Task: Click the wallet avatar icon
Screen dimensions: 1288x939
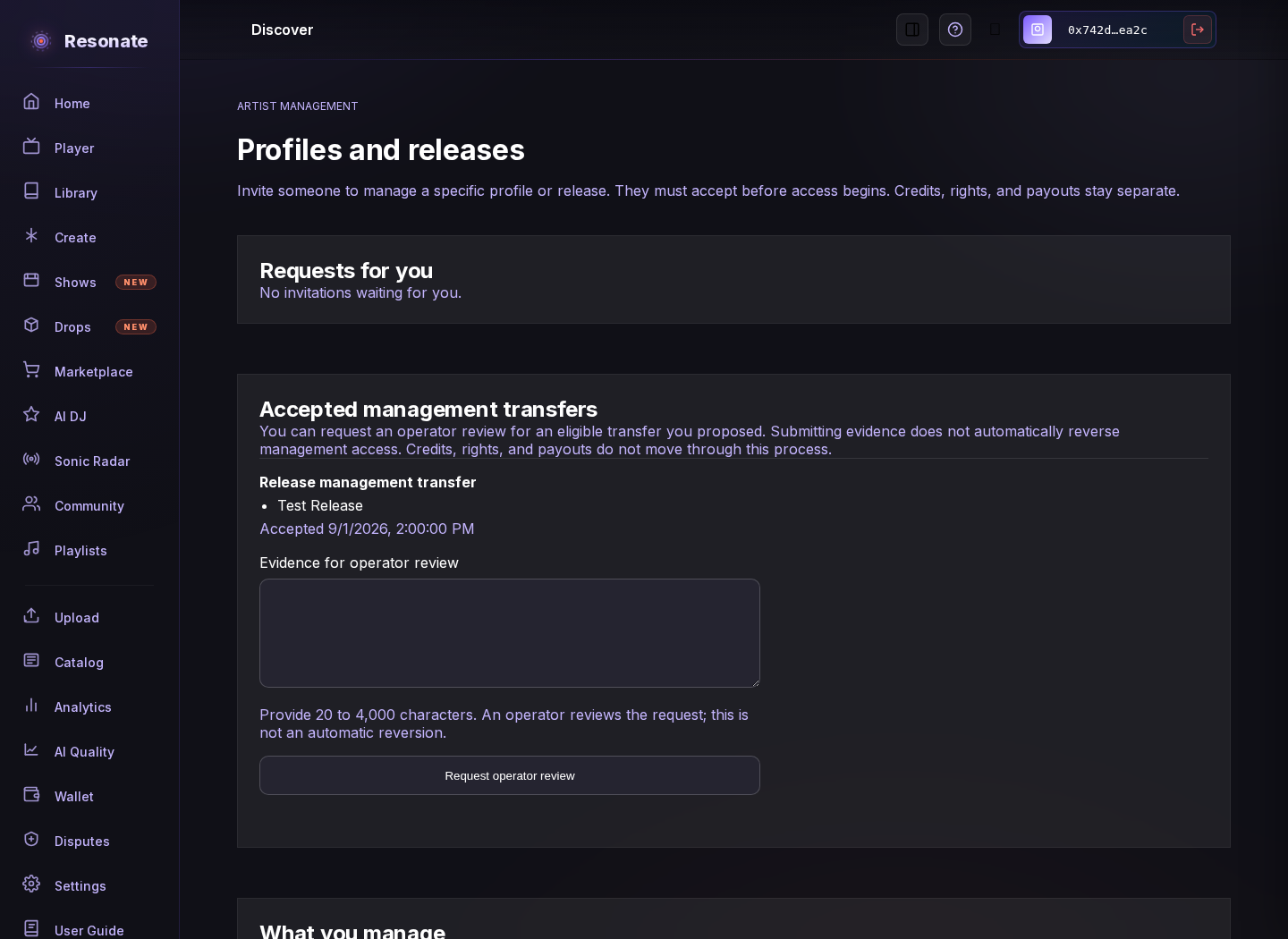Action: click(1038, 30)
